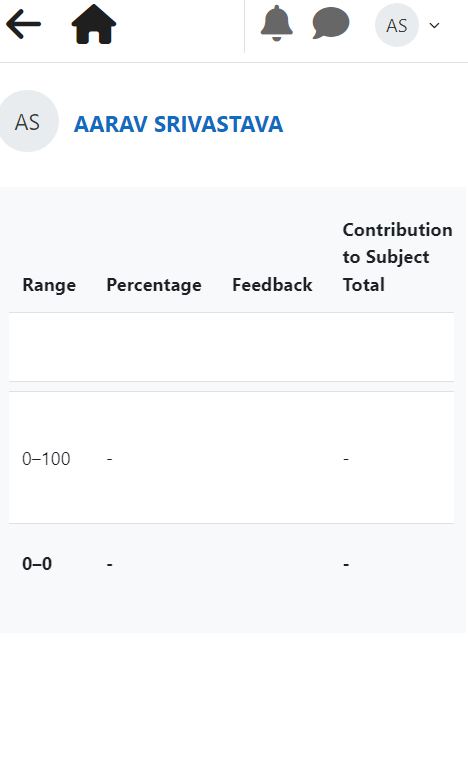Click the 0–100 range cell
Viewport: 468px width, 781px height.
coord(46,458)
